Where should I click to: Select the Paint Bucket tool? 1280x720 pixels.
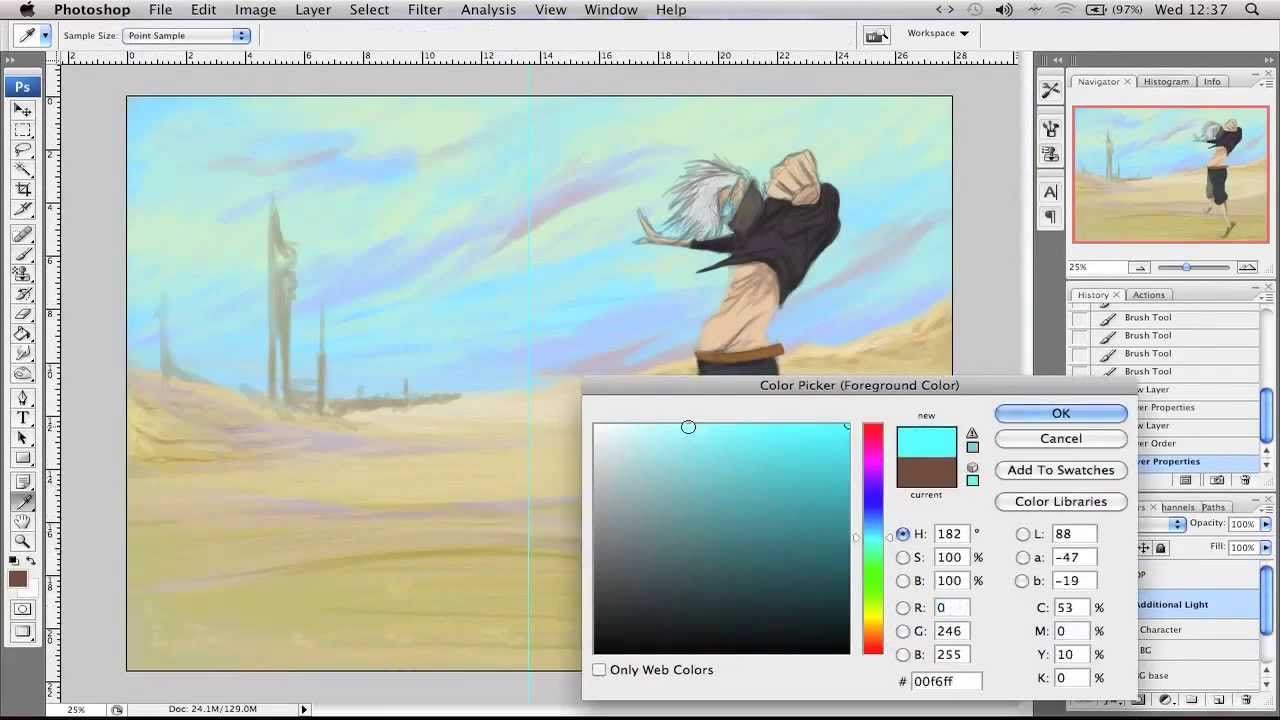click(x=22, y=334)
